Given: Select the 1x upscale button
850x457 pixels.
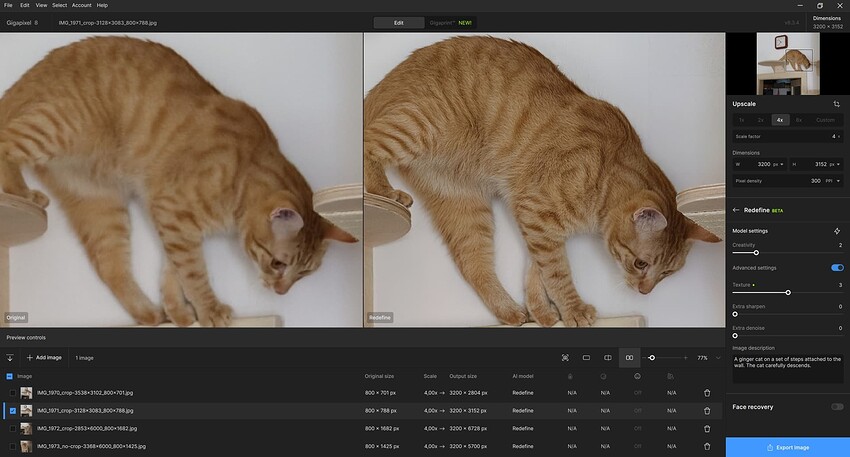Looking at the screenshot, I should point(741,120).
